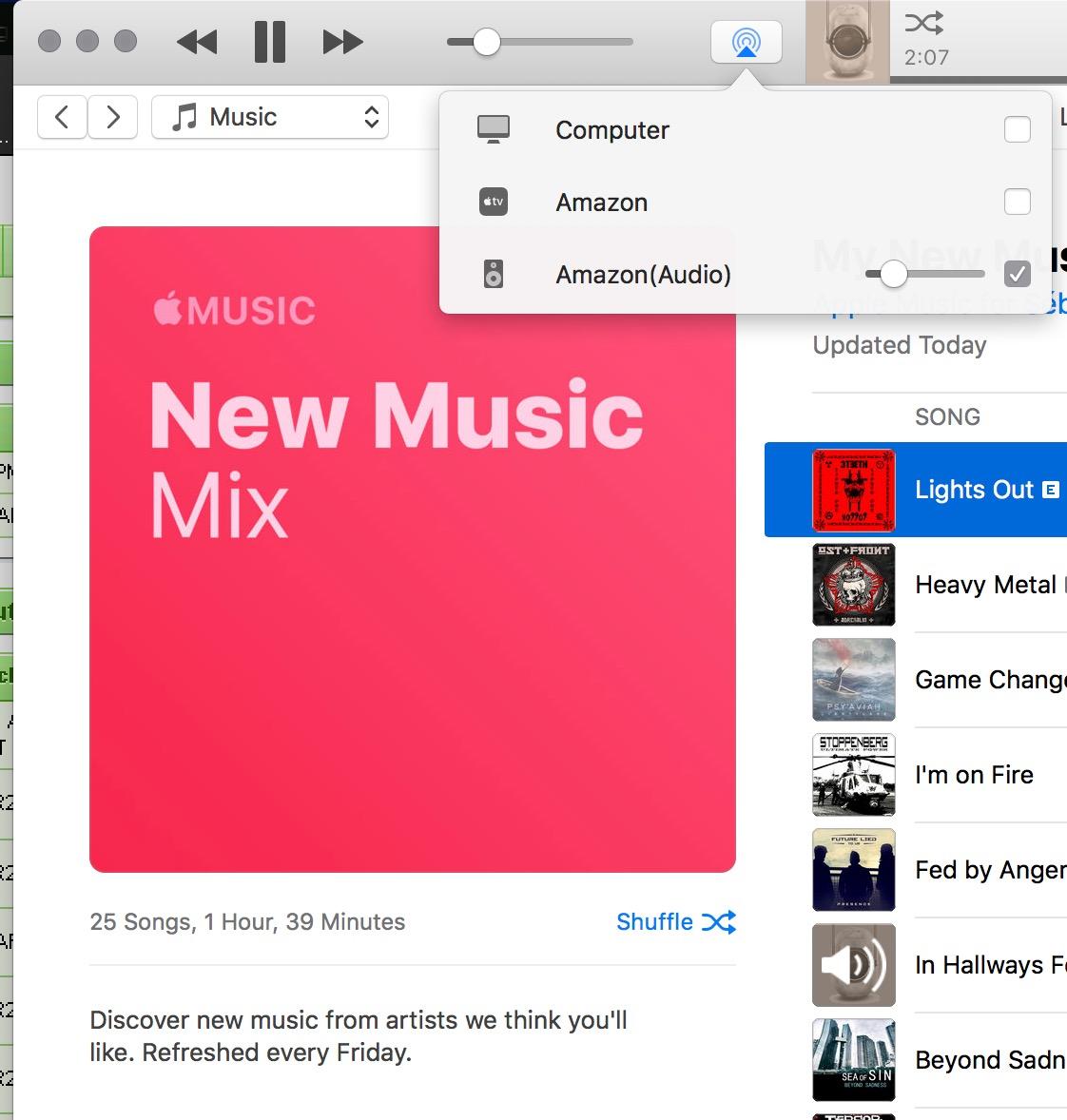
Task: Uncheck the Amazon(Audio) speaker output
Action: coord(1017,274)
